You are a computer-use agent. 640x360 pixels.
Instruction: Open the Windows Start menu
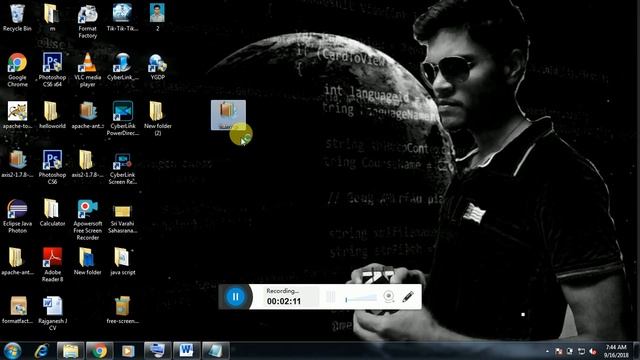click(x=12, y=351)
